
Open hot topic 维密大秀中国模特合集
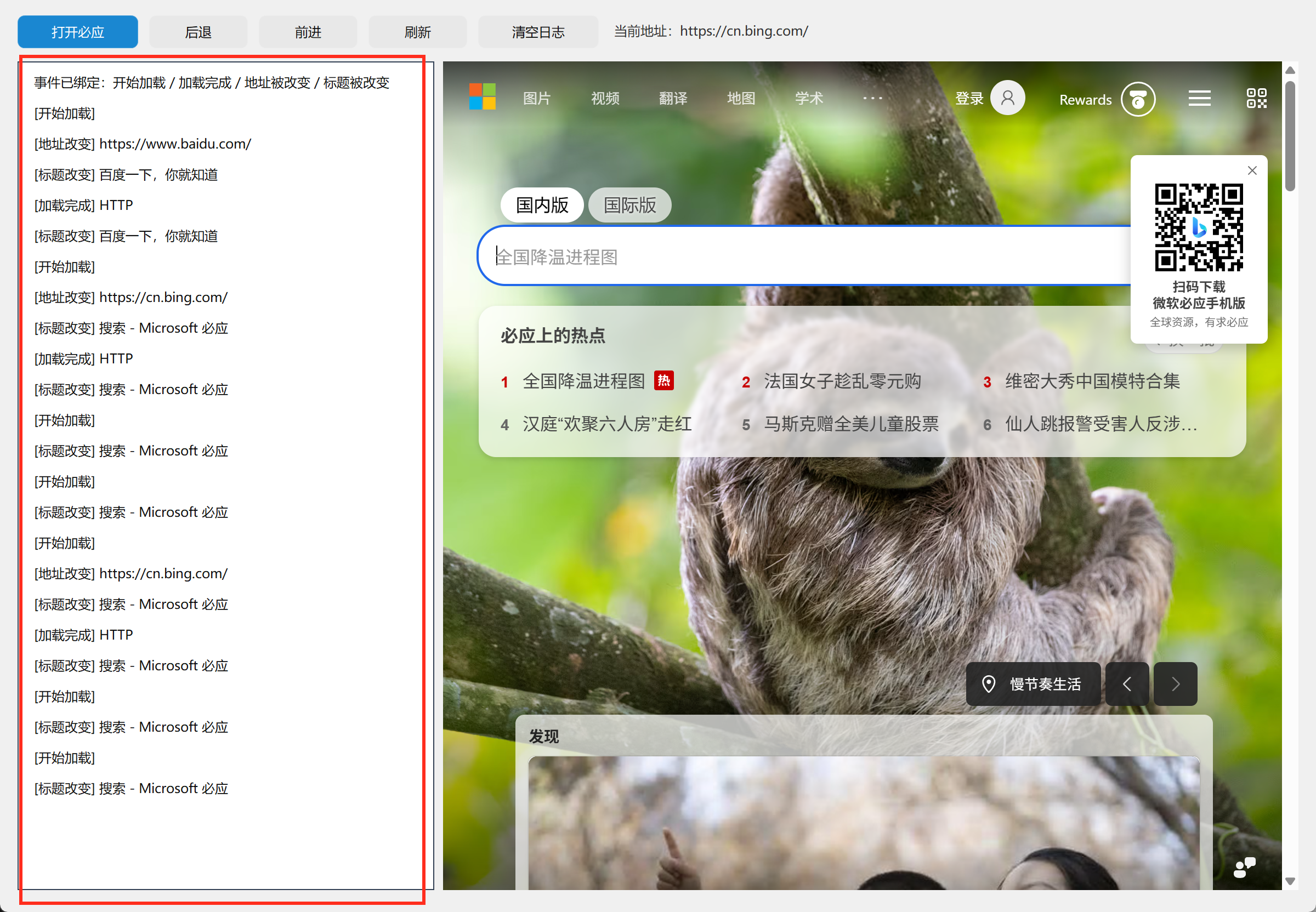click(x=1092, y=381)
